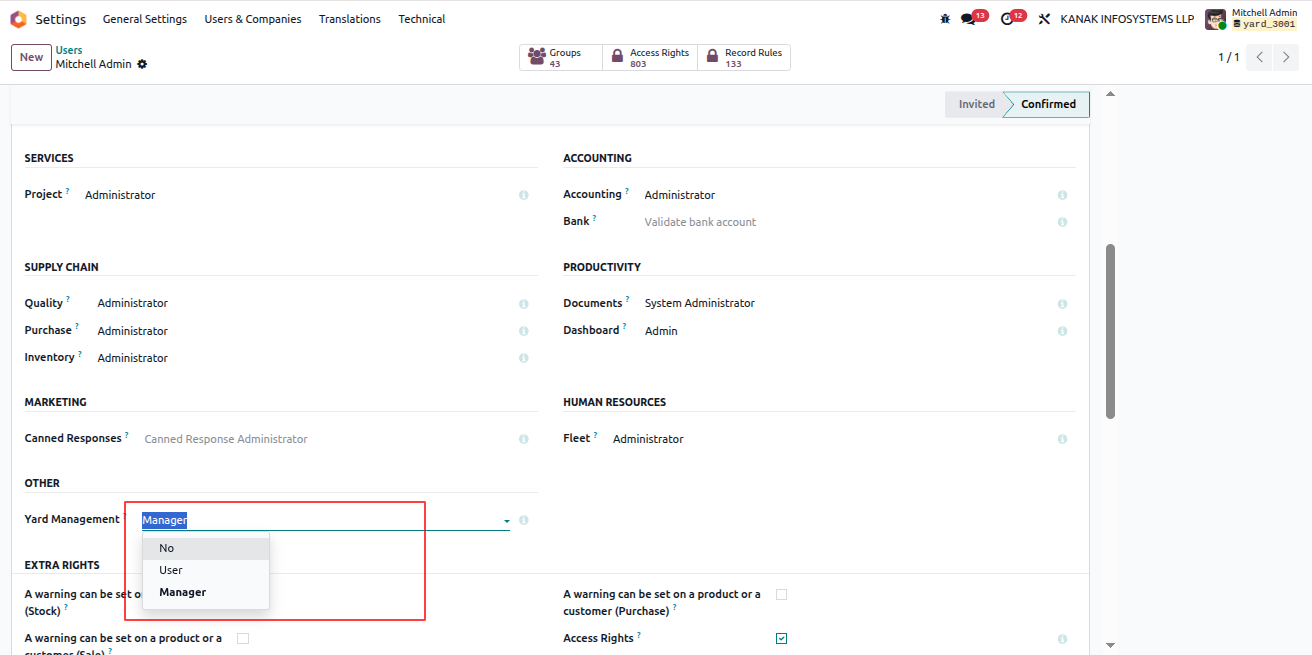Click info icon on the Quality row
Viewport: 1312px width, 655px height.
pyautogui.click(x=523, y=304)
